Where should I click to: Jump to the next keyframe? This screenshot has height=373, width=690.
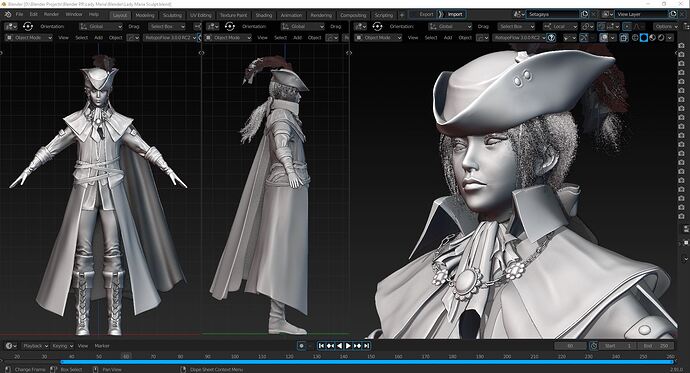pyautogui.click(x=358, y=346)
